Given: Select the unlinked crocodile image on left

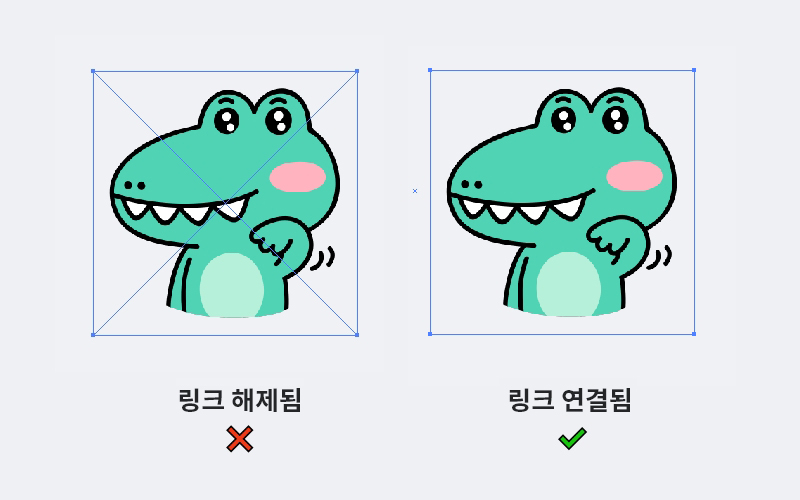Looking at the screenshot, I should point(225,203).
